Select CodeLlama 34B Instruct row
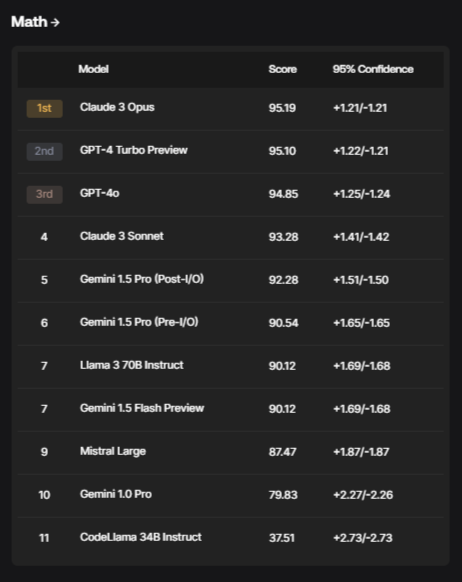This screenshot has width=462, height=582. click(x=230, y=538)
